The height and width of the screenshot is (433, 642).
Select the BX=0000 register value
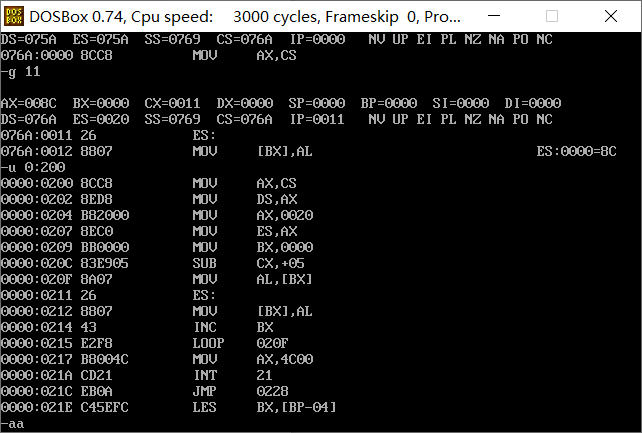(101, 103)
